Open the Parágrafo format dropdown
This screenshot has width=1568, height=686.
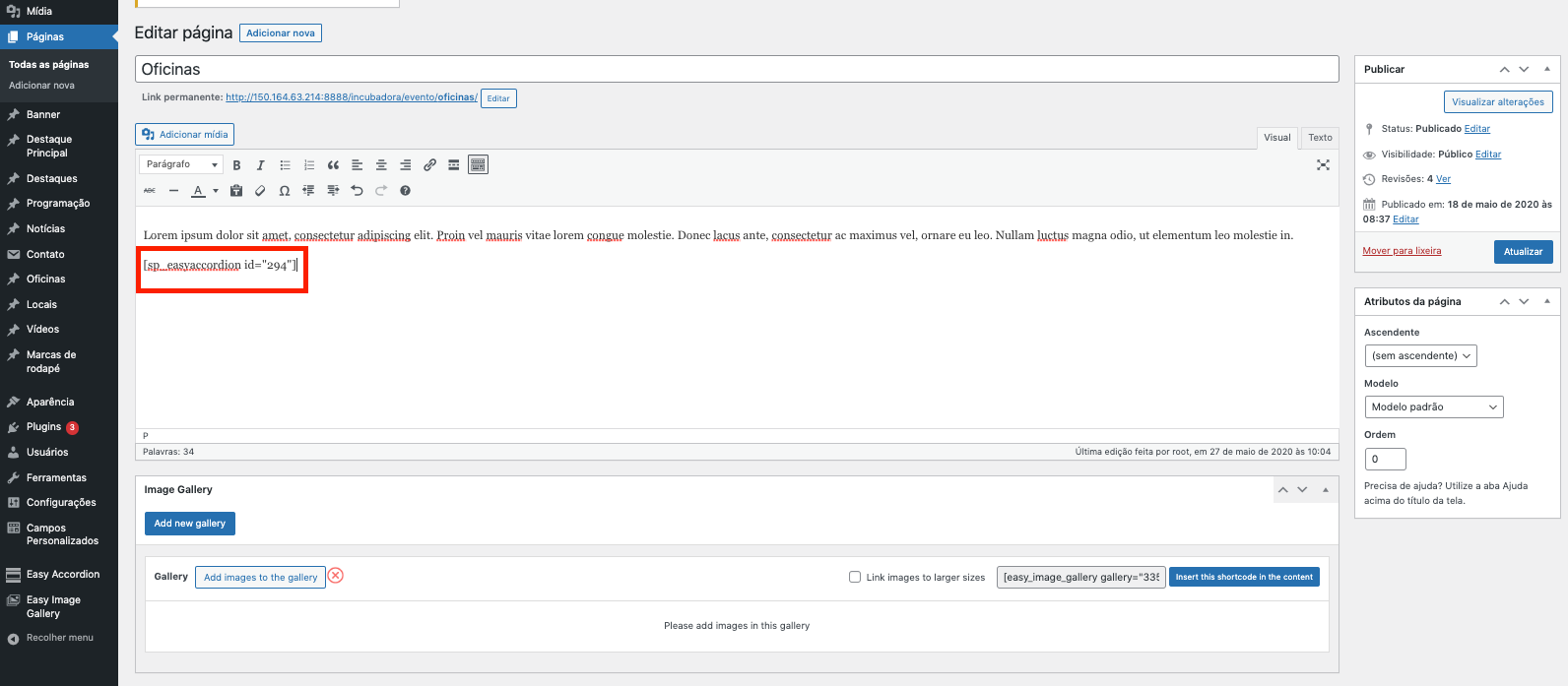(181, 164)
